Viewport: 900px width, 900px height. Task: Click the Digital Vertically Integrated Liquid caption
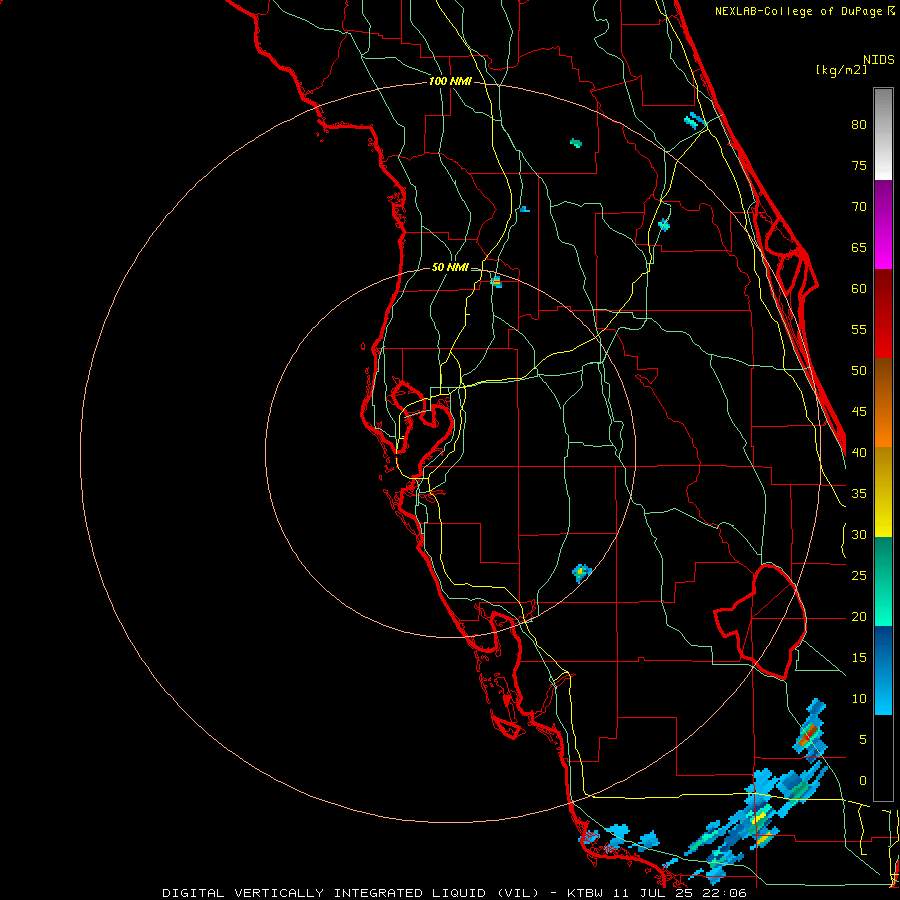click(x=453, y=893)
